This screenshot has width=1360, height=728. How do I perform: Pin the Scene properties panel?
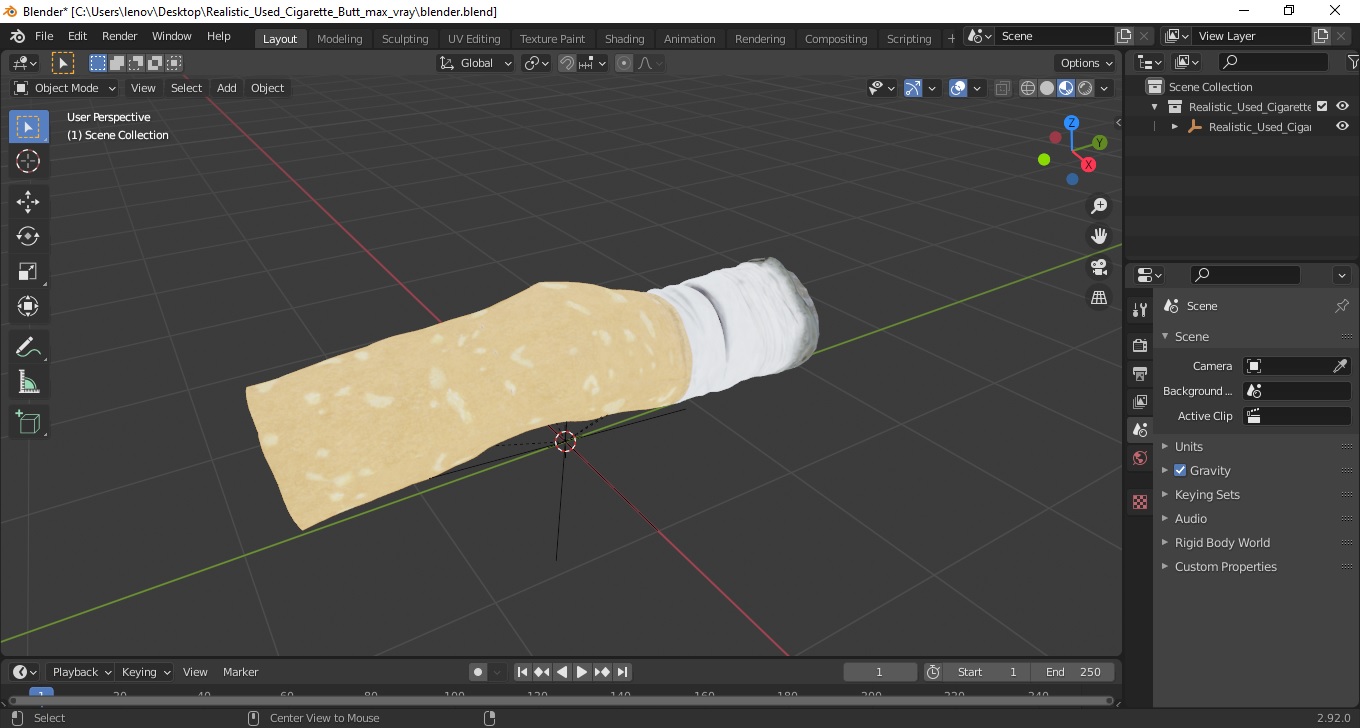pos(1342,306)
